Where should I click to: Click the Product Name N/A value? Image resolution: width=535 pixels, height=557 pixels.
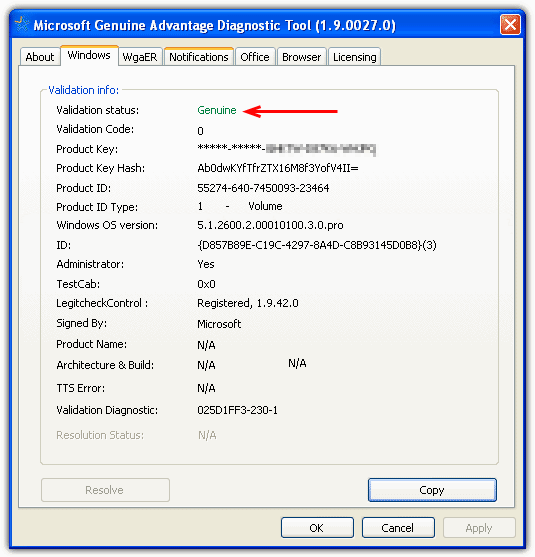click(206, 345)
